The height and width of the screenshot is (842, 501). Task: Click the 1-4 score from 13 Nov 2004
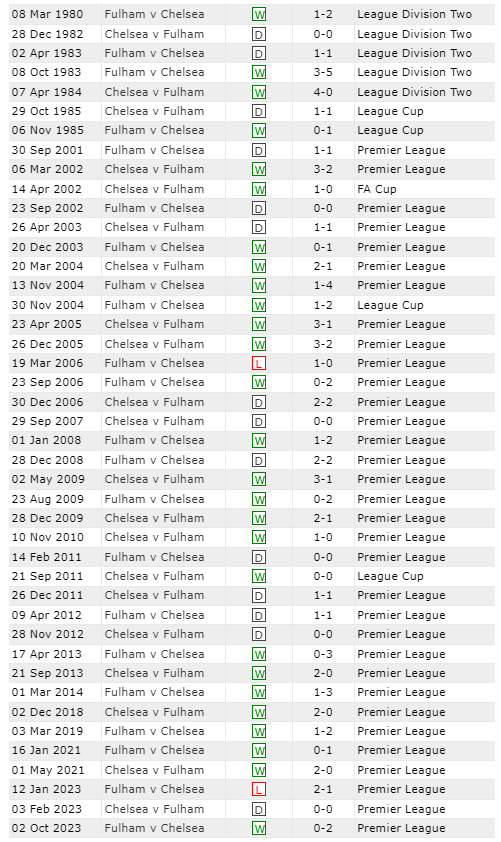(x=323, y=285)
